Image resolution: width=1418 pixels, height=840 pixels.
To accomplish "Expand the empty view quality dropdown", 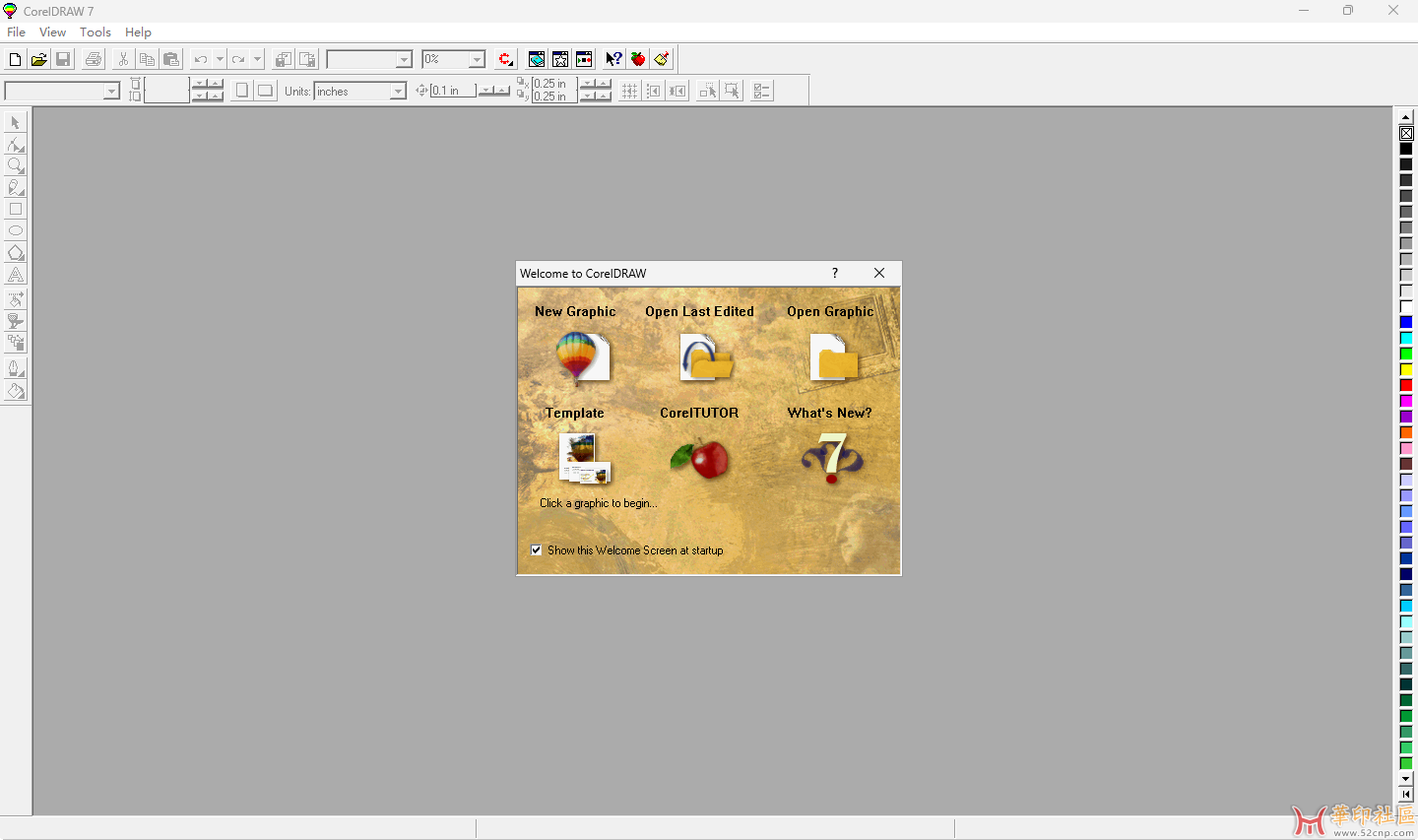I will pos(403,59).
